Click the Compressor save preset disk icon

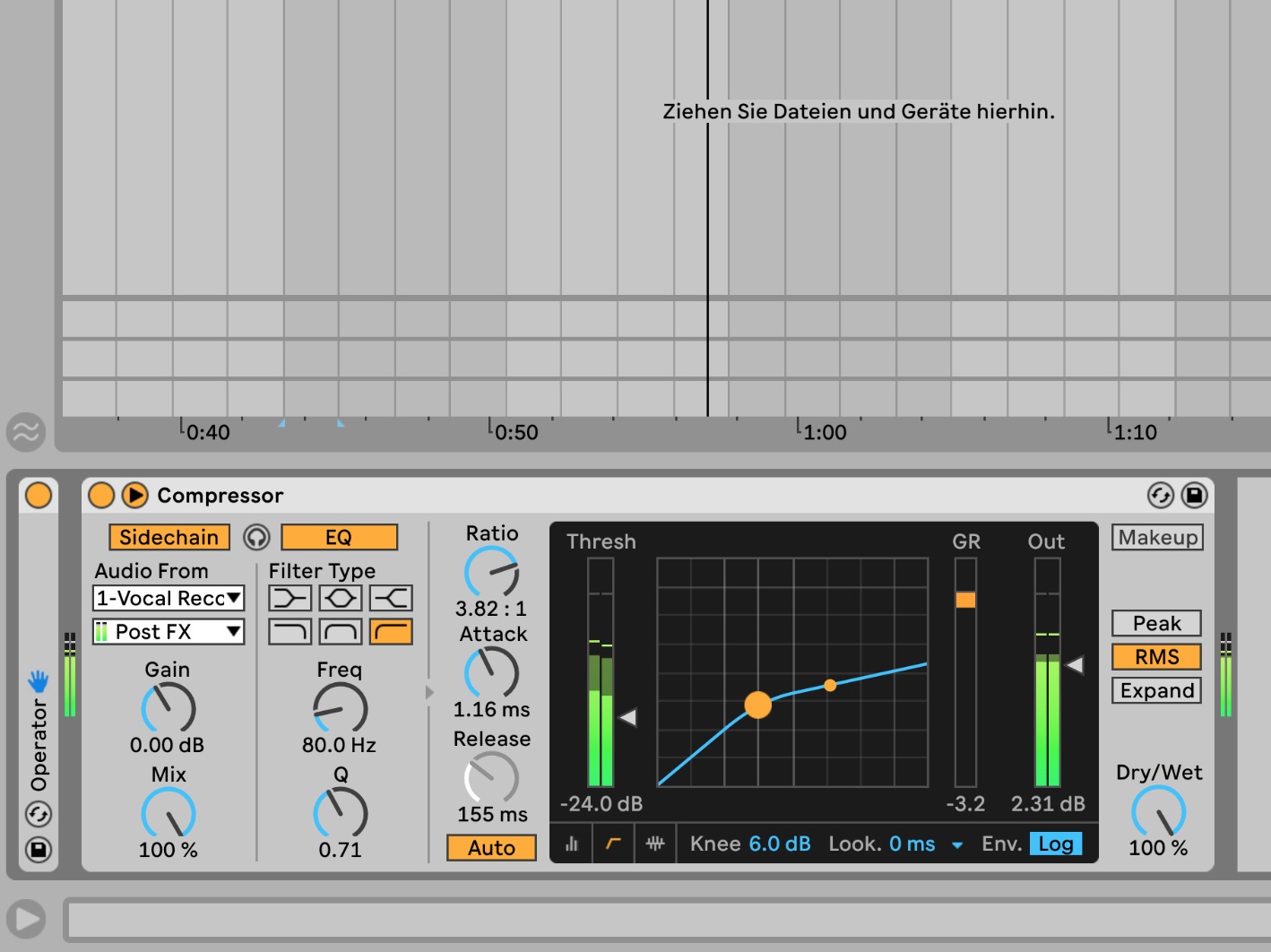pyautogui.click(x=1194, y=495)
